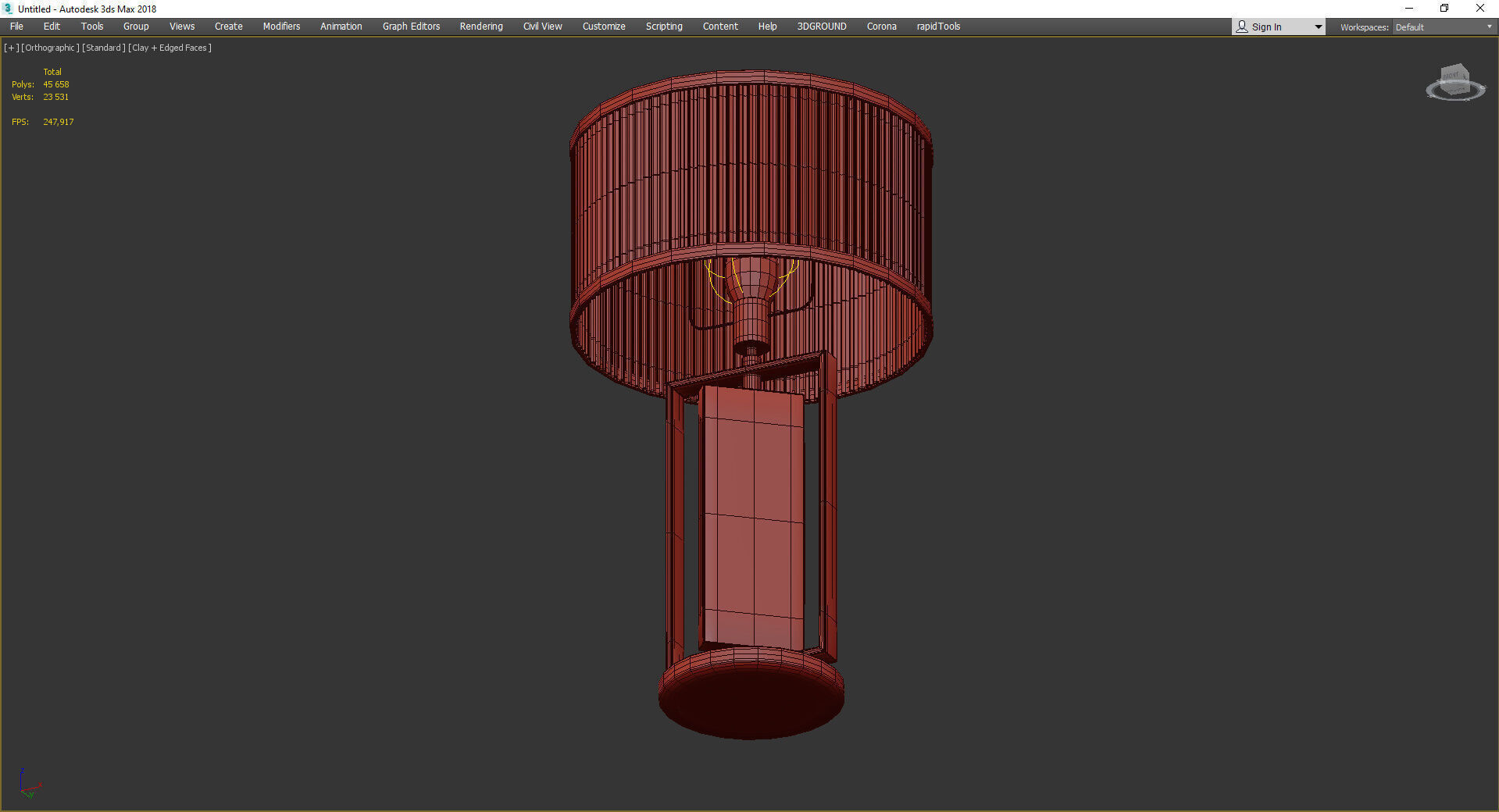Screen dimensions: 1499x812
Task: Click the ViewCube navigation widget
Action: point(1455,83)
